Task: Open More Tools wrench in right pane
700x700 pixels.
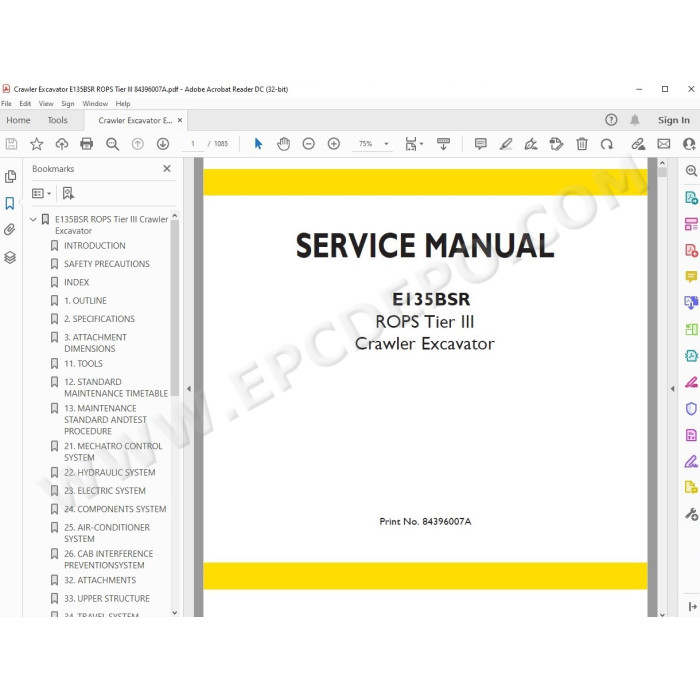Action: click(x=691, y=514)
